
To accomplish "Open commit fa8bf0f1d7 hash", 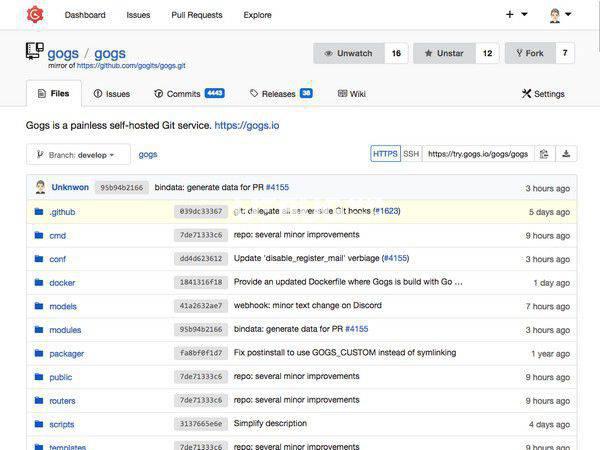I will click(x=201, y=353).
